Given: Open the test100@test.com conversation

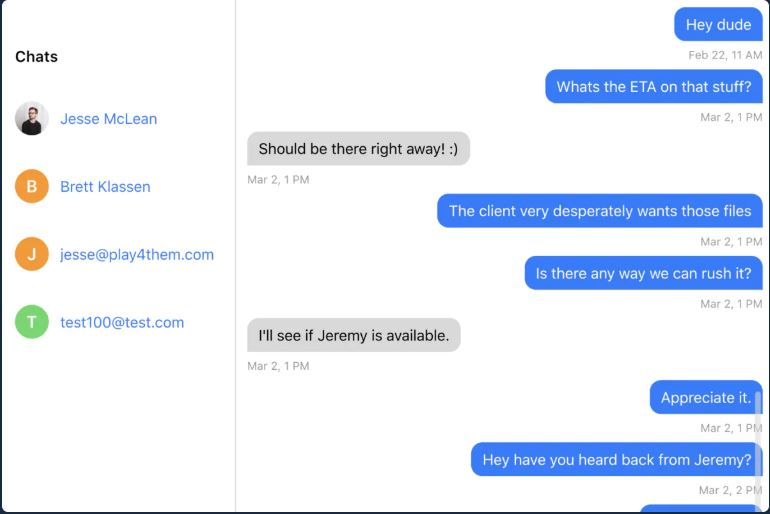Looking at the screenshot, I should click(x=122, y=323).
